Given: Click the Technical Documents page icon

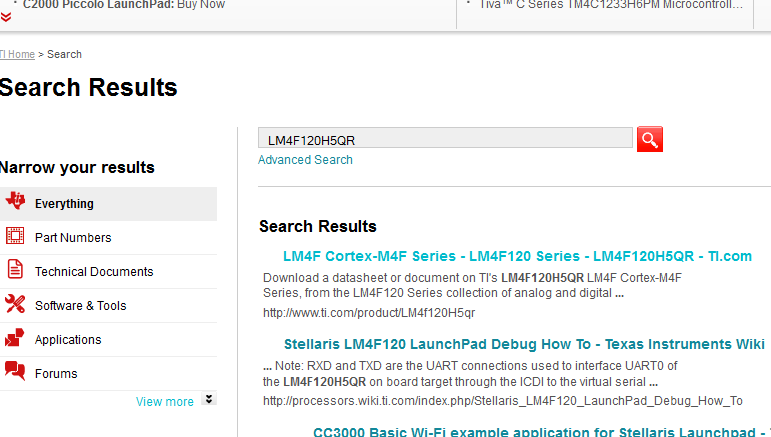Looking at the screenshot, I should pos(15,269).
